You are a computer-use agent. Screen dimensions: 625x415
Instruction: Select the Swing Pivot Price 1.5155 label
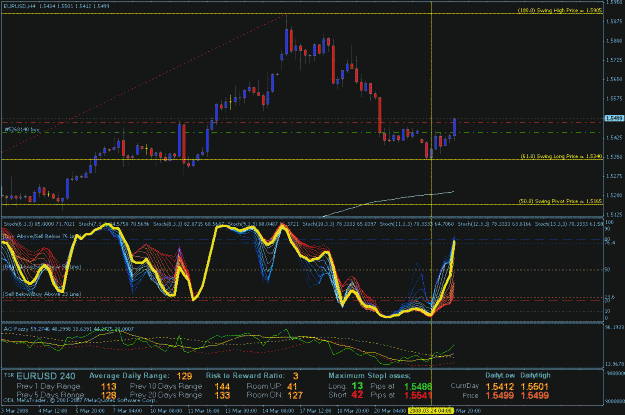pyautogui.click(x=560, y=201)
